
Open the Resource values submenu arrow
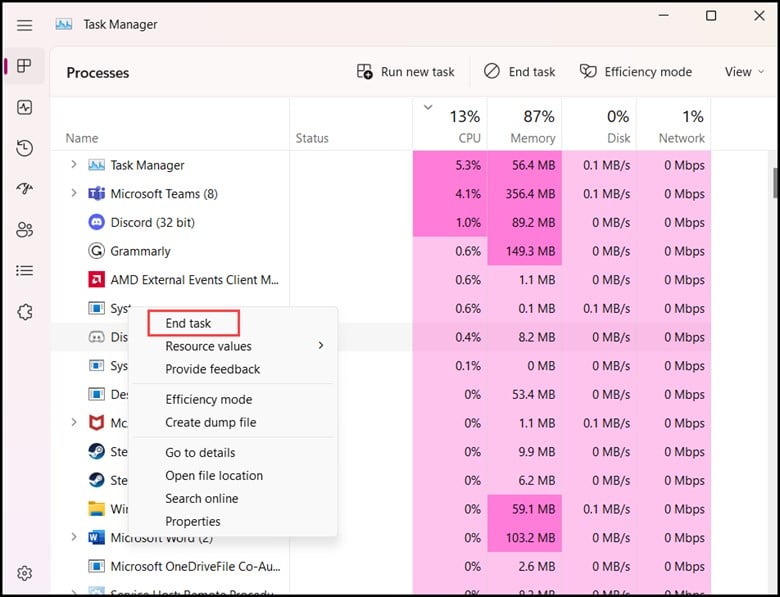click(321, 345)
